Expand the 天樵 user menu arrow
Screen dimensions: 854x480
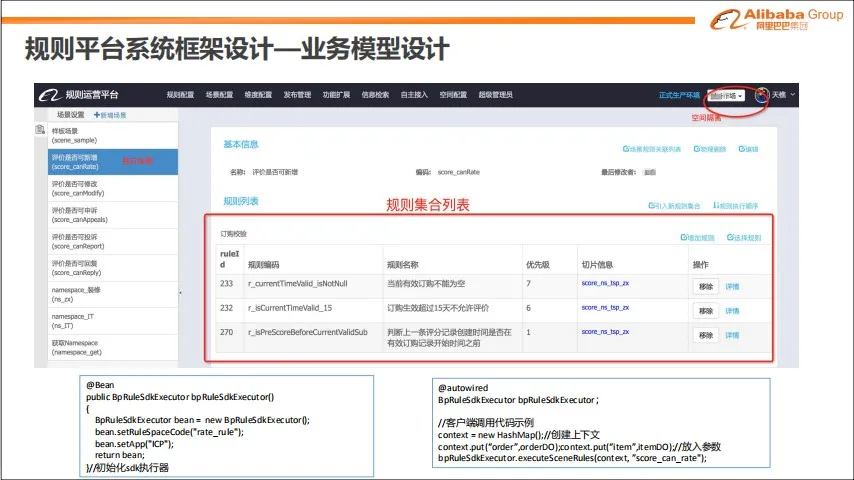[793, 95]
